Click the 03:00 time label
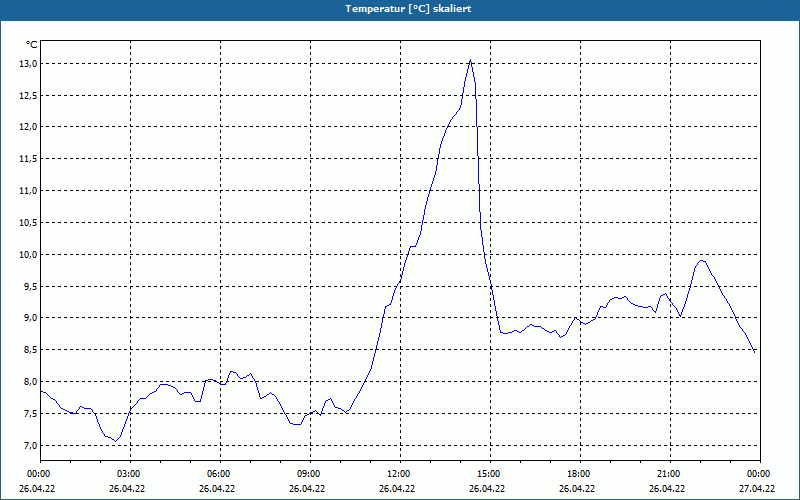 point(130,474)
